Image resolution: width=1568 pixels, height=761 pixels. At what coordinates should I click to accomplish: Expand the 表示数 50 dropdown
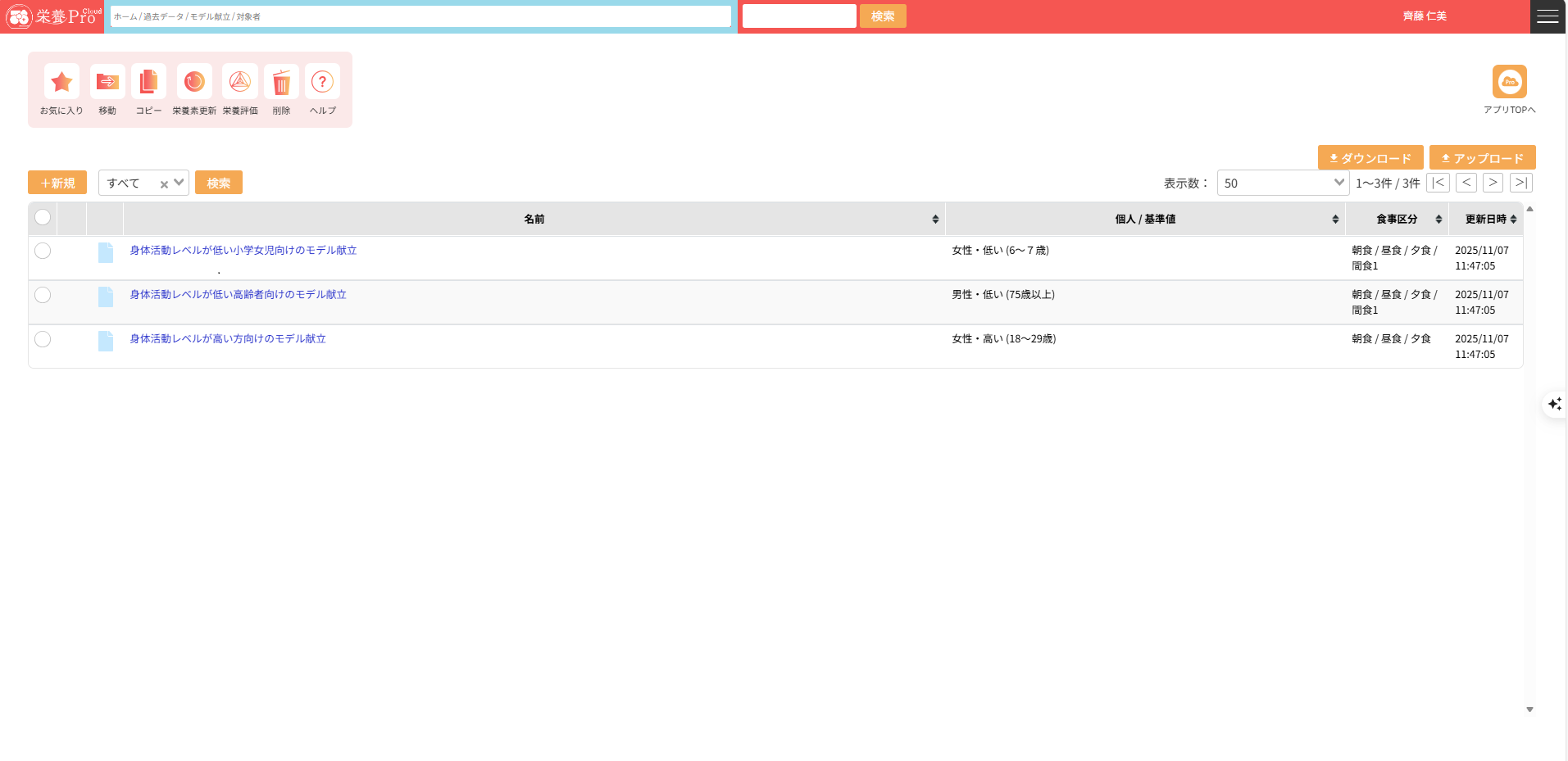(x=1283, y=183)
